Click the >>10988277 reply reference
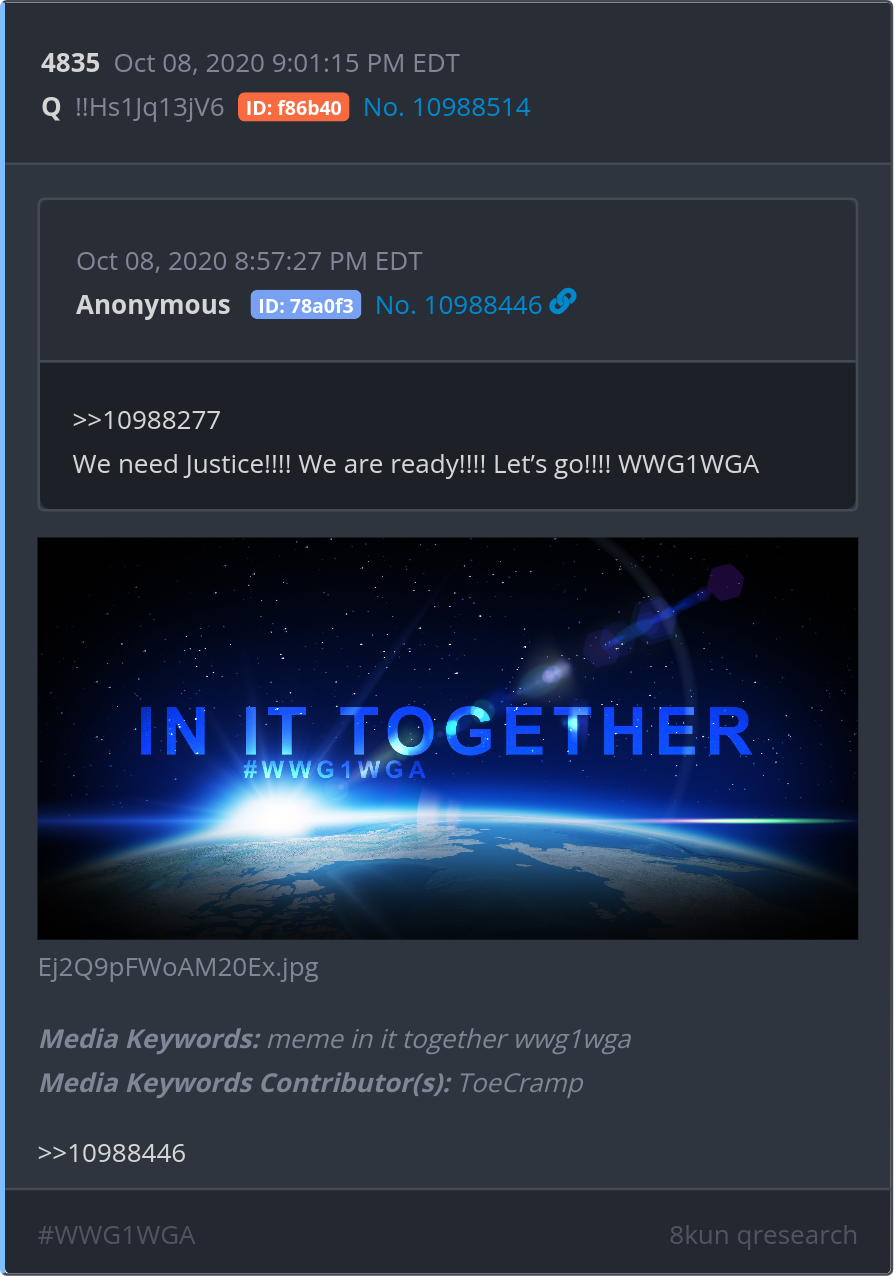Image resolution: width=894 pixels, height=1276 pixels. click(x=146, y=420)
